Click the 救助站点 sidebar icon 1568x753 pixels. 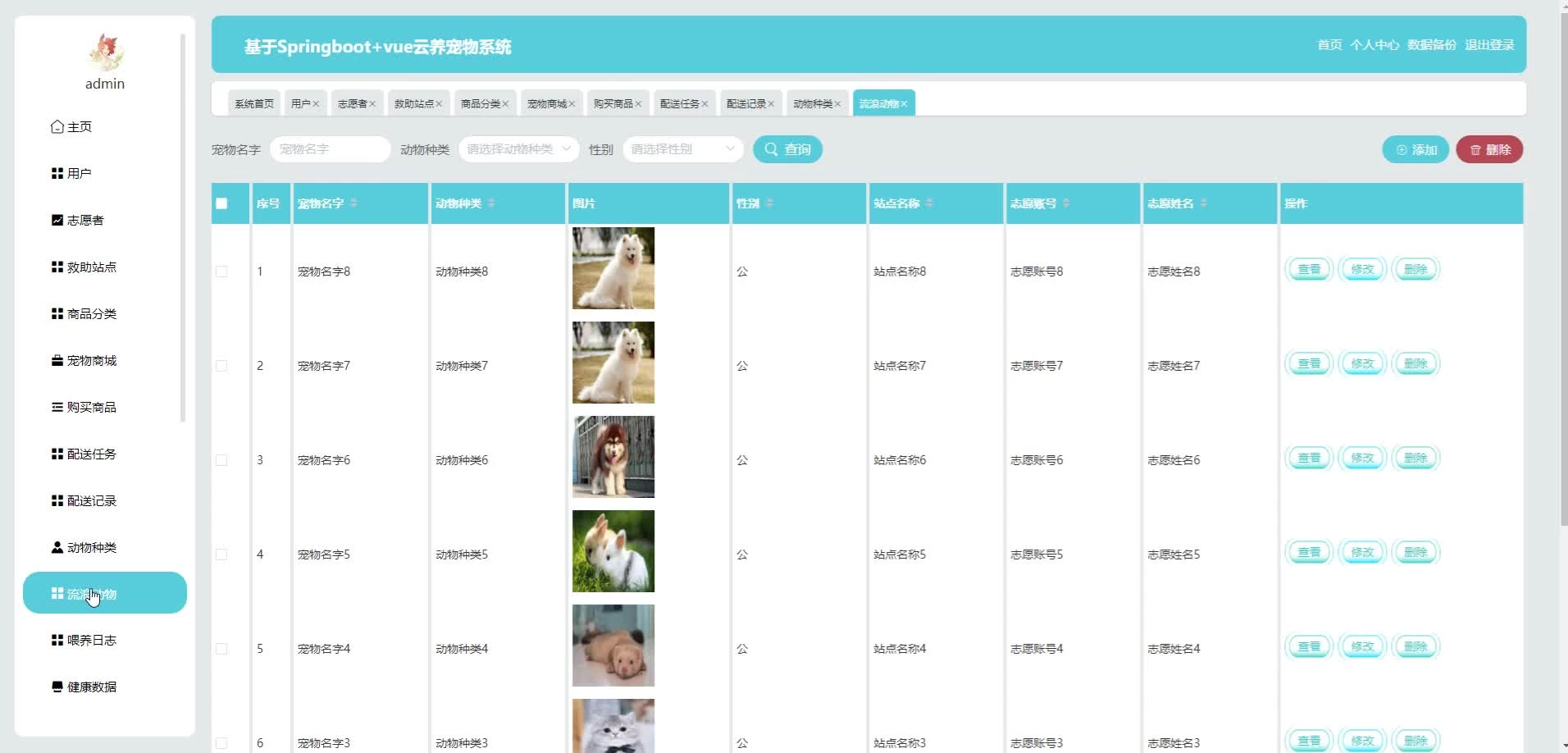(x=57, y=267)
